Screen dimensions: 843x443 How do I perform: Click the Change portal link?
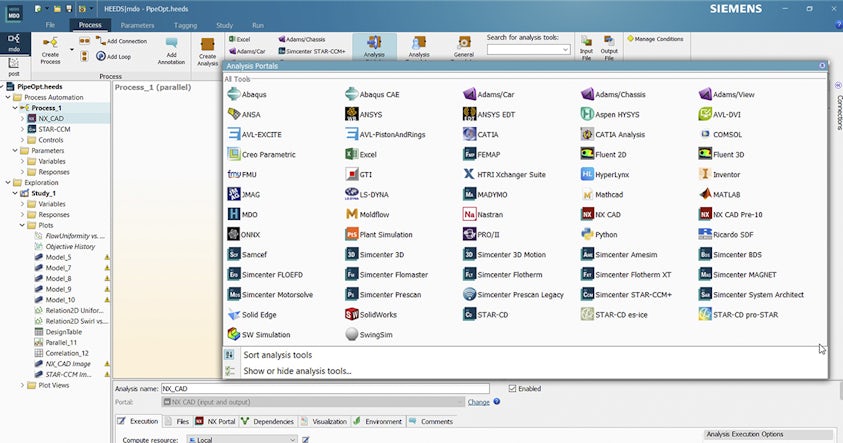478,402
